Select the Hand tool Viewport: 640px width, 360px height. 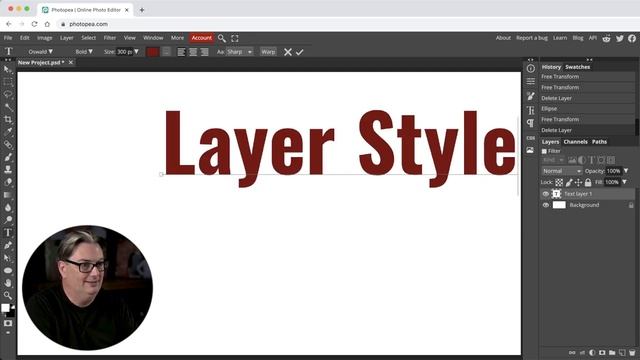8,283
